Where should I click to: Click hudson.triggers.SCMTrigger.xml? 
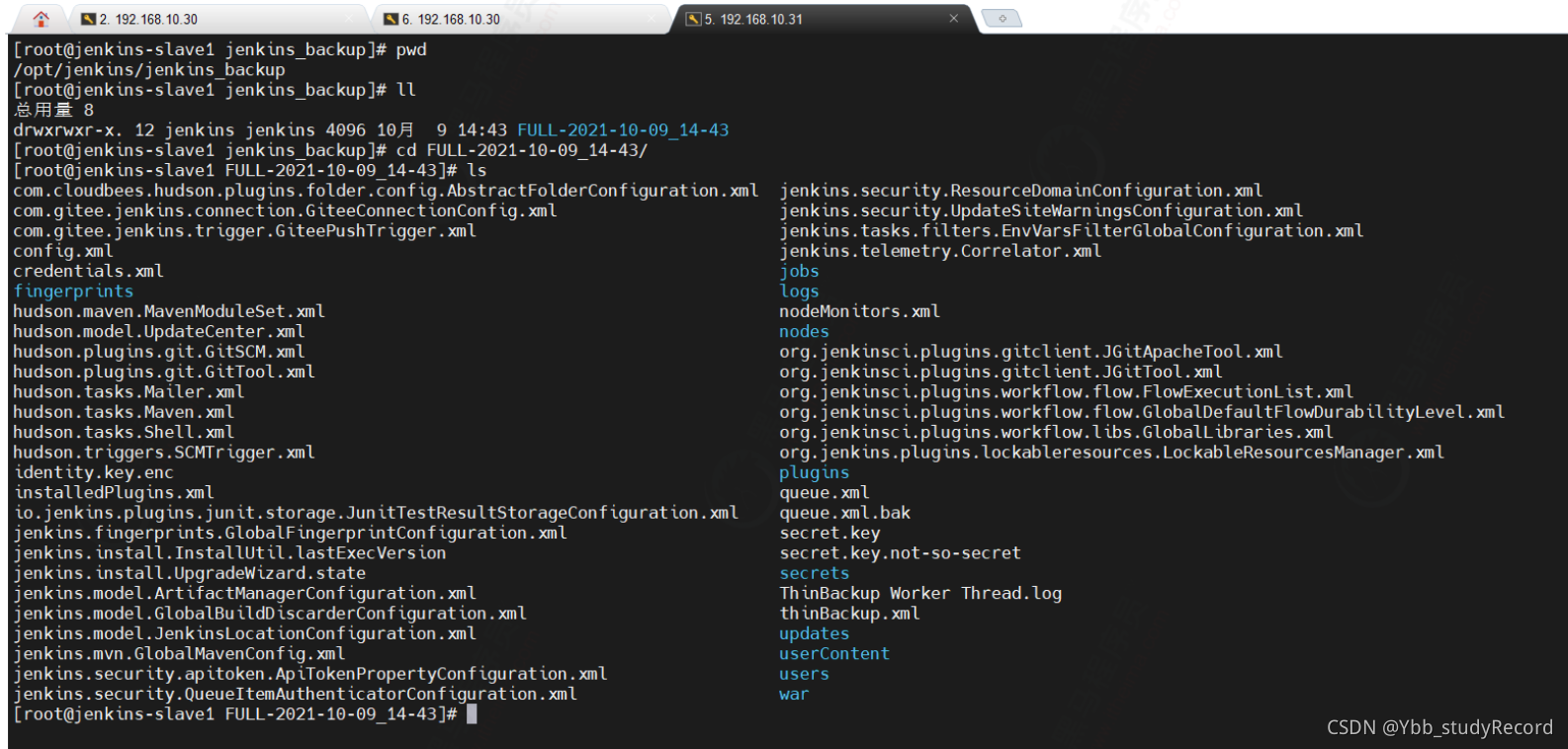pos(164,452)
